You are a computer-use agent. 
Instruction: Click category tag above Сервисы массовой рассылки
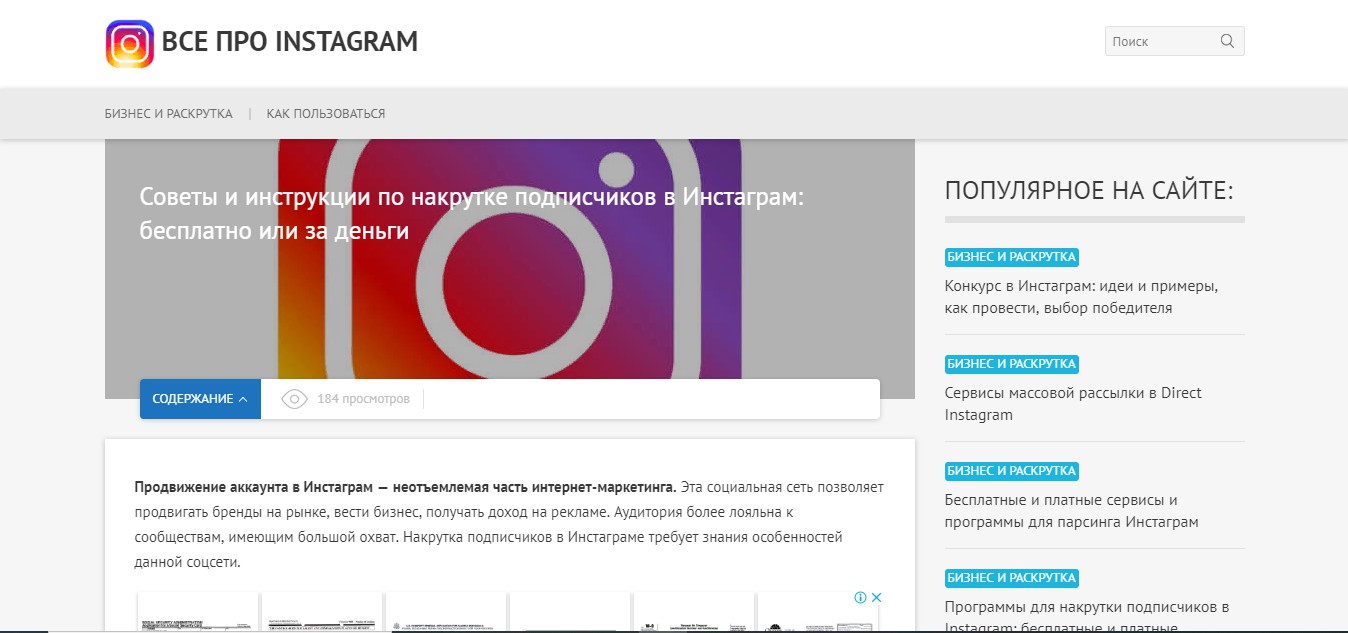point(1012,364)
